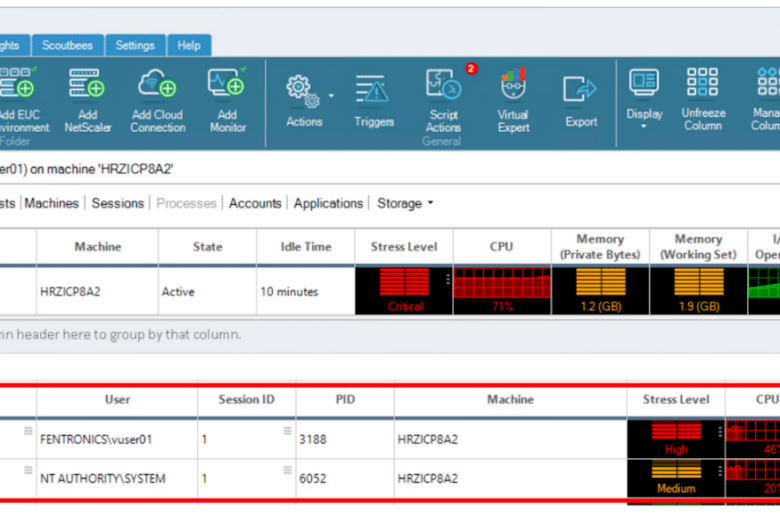Sort by Session ID column header
Image resolution: width=780 pixels, height=516 pixels.
point(246,400)
